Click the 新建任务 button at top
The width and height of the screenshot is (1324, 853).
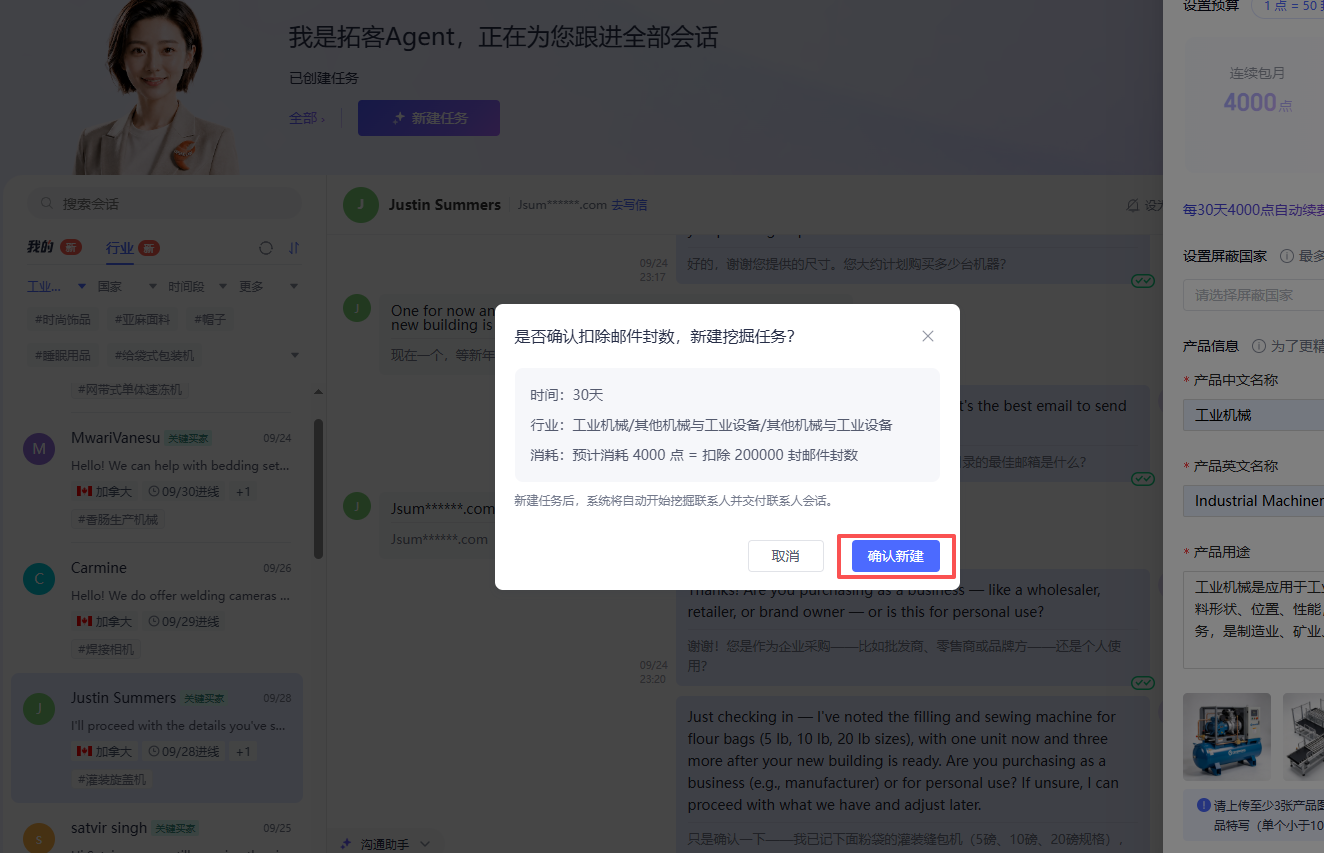[x=429, y=118]
